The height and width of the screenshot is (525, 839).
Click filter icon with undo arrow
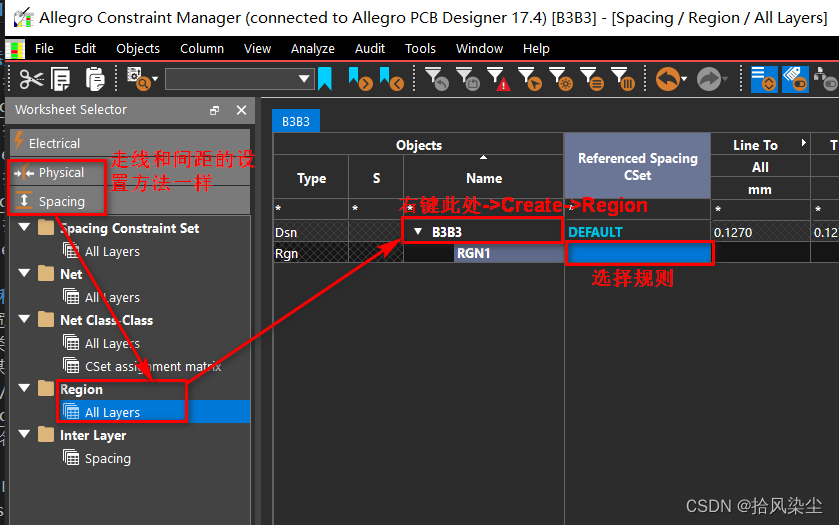437,79
